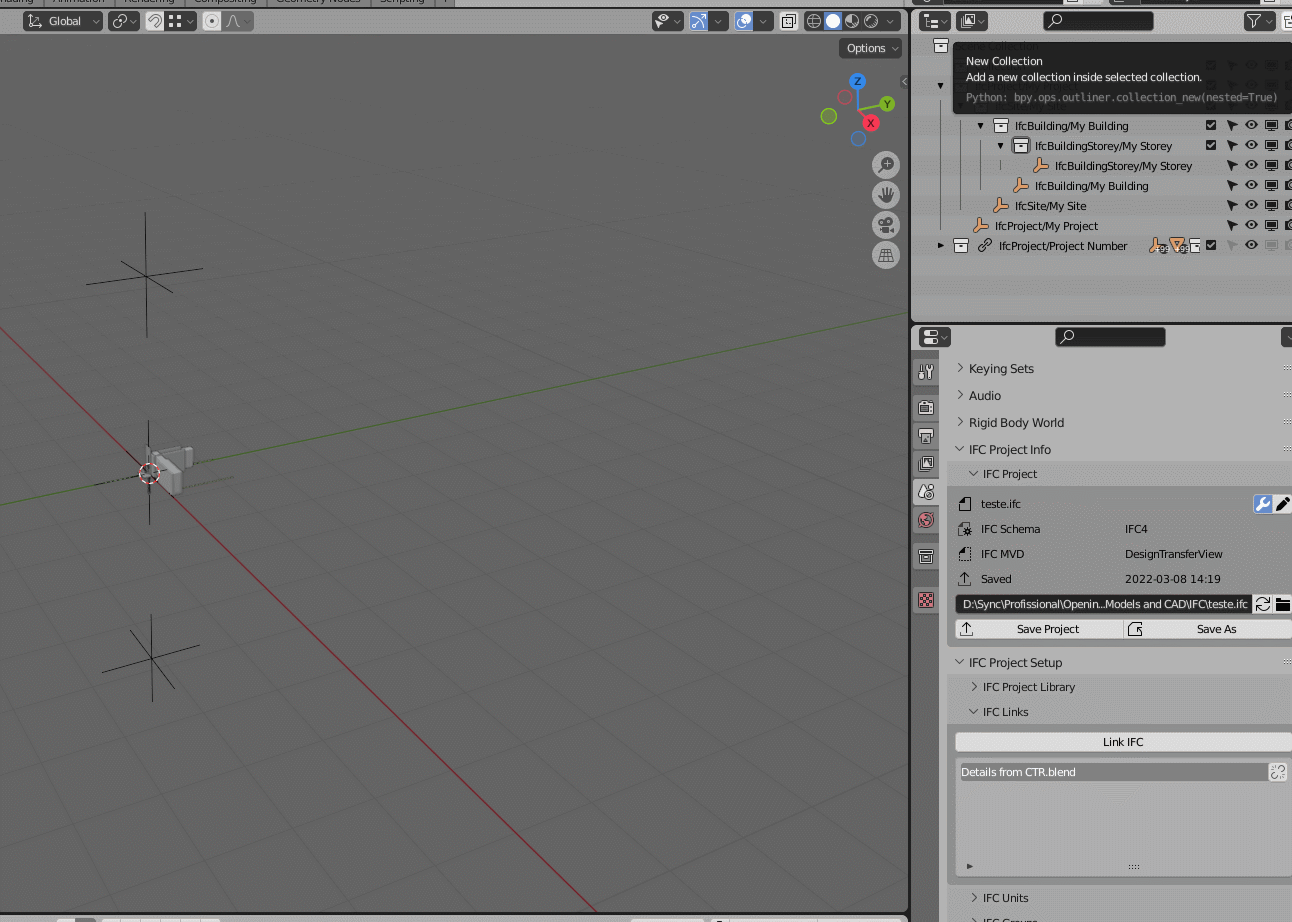Expand the Keying Sets section

coord(958,368)
